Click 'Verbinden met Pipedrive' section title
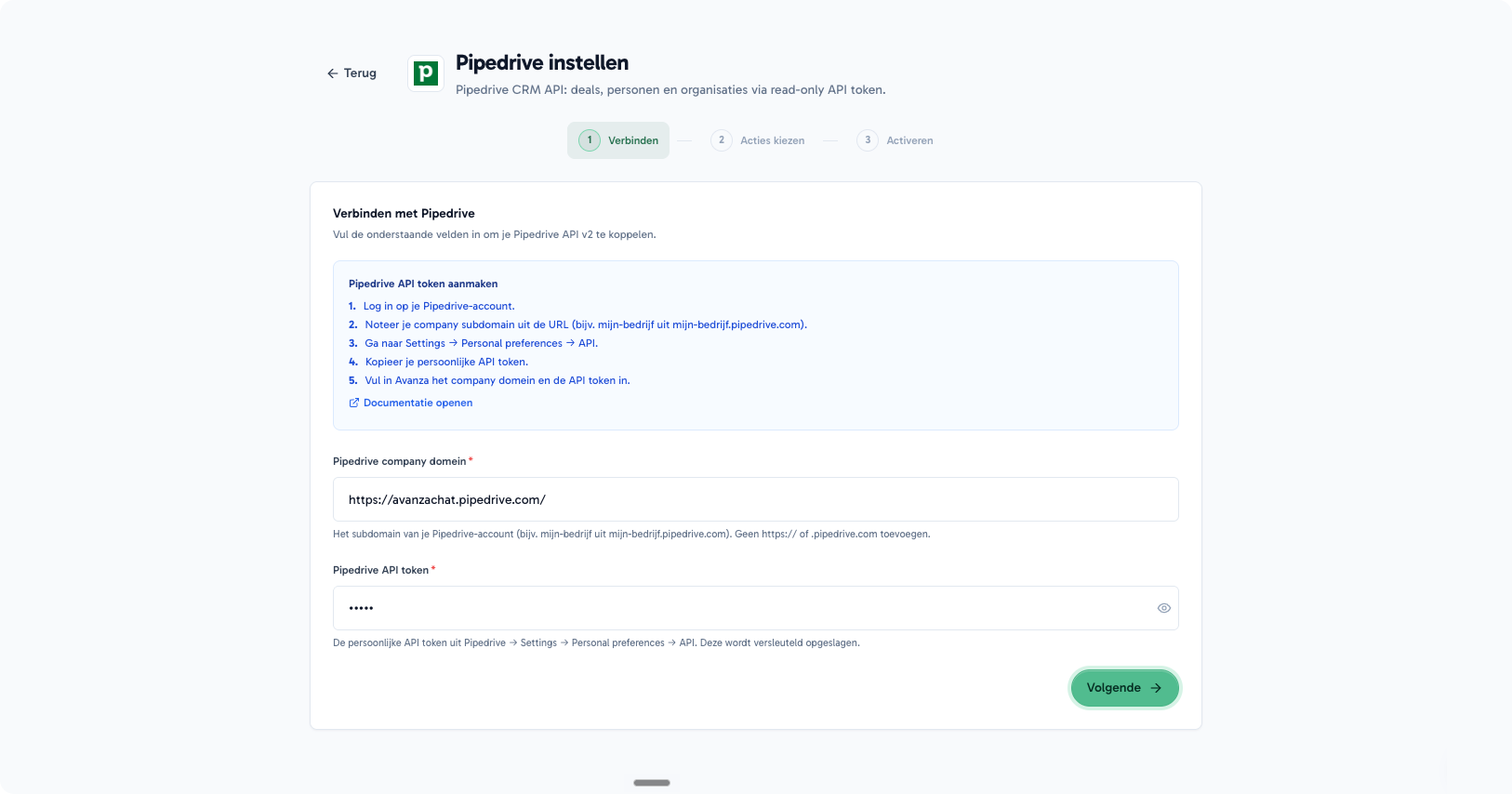Screen dimensions: 1512x794 pos(404,214)
